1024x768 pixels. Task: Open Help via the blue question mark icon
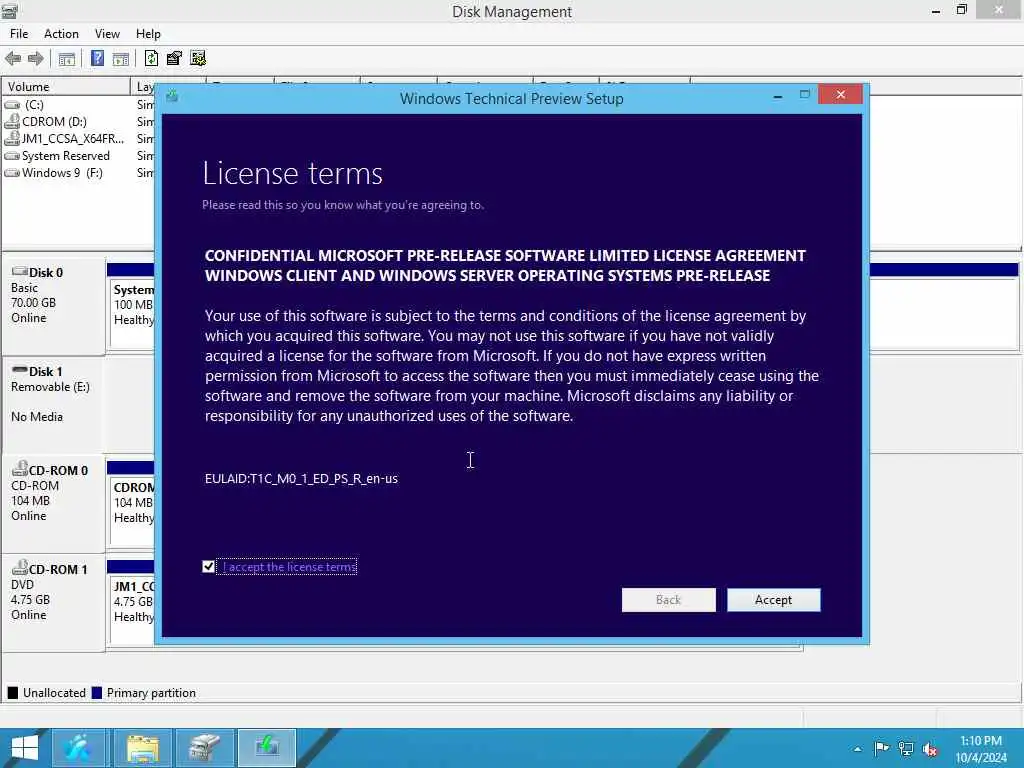point(97,58)
